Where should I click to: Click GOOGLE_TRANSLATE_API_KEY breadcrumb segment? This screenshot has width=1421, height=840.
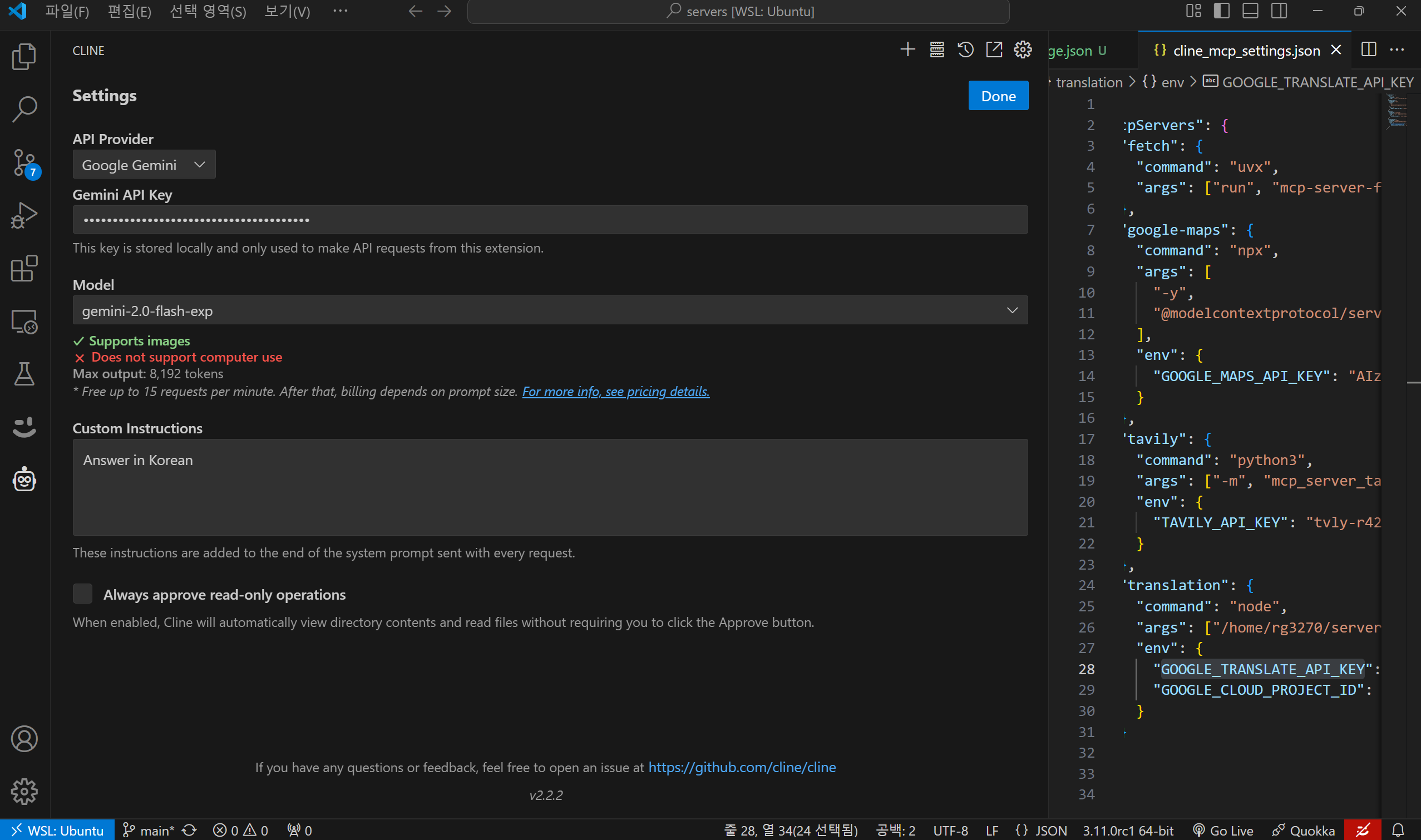[x=1318, y=82]
